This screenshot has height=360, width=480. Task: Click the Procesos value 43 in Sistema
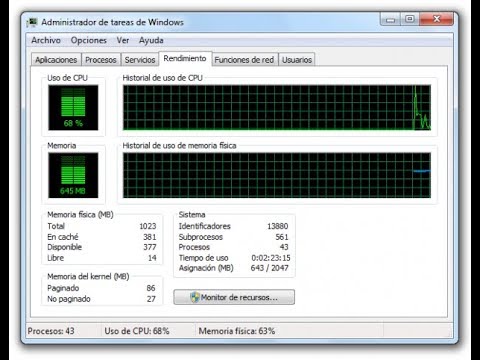tap(284, 247)
